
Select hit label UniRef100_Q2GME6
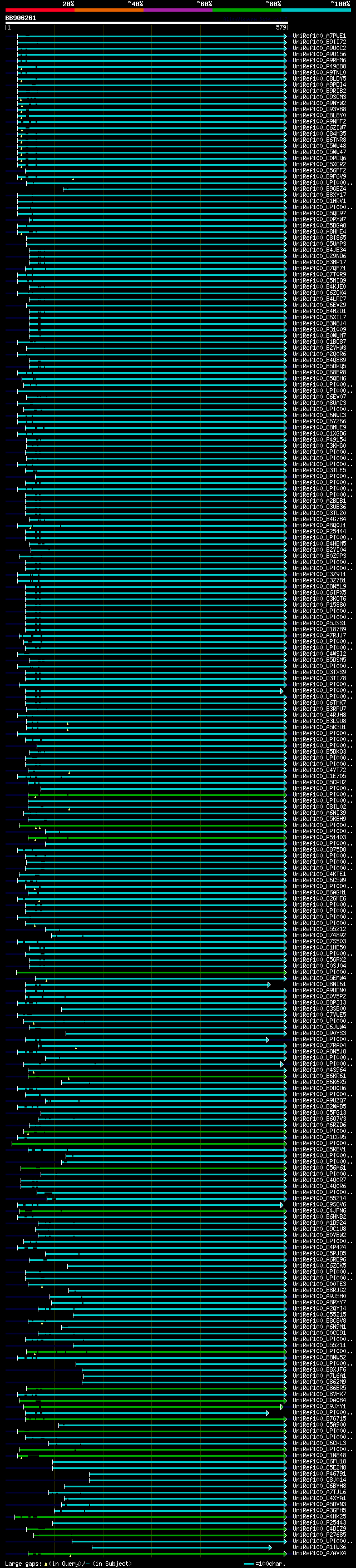point(319,898)
